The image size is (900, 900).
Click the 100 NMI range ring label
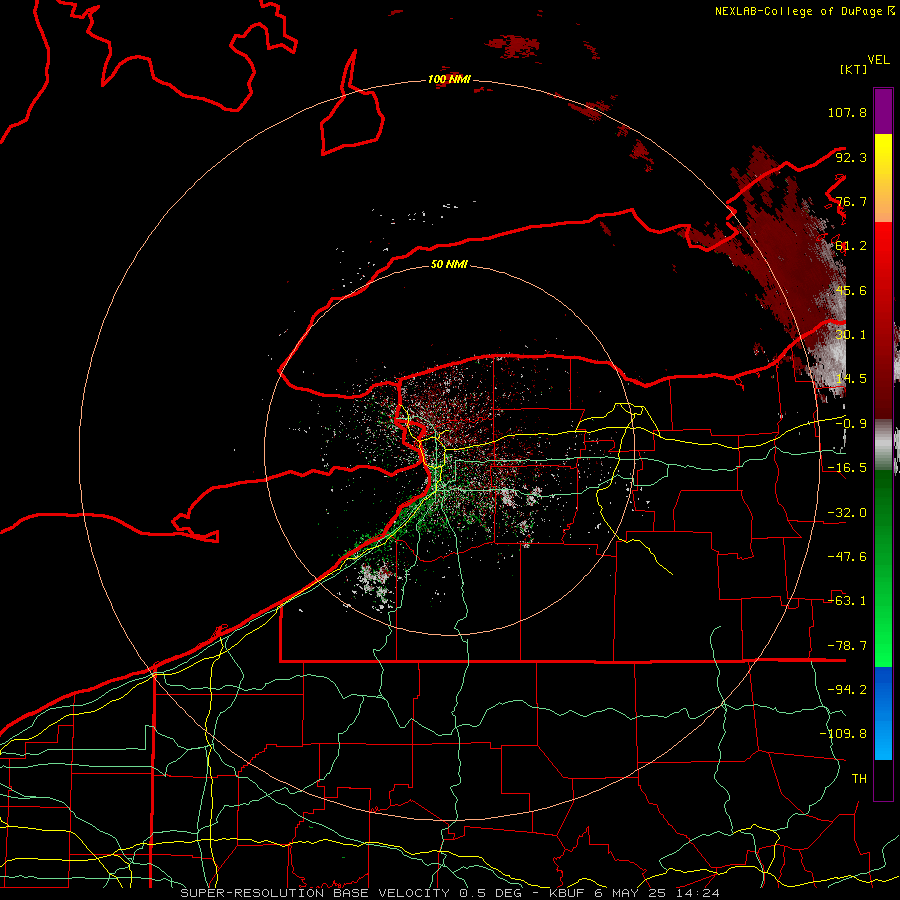coord(449,79)
